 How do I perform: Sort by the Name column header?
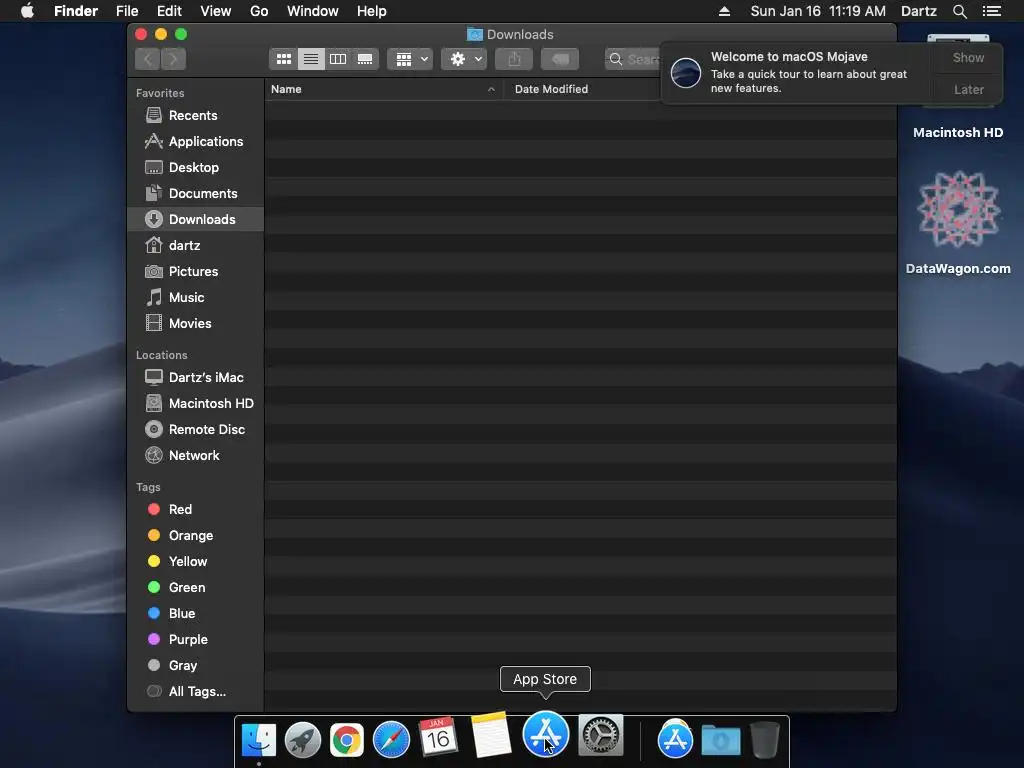[384, 89]
